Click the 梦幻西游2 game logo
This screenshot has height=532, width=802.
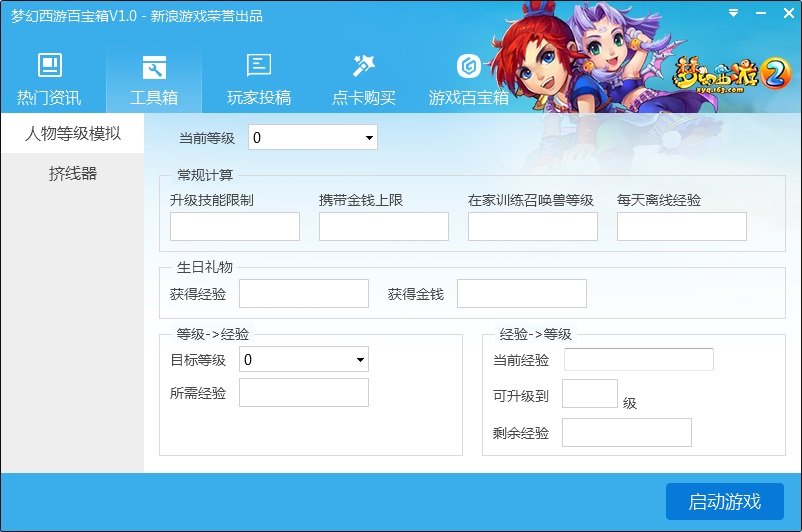point(731,75)
